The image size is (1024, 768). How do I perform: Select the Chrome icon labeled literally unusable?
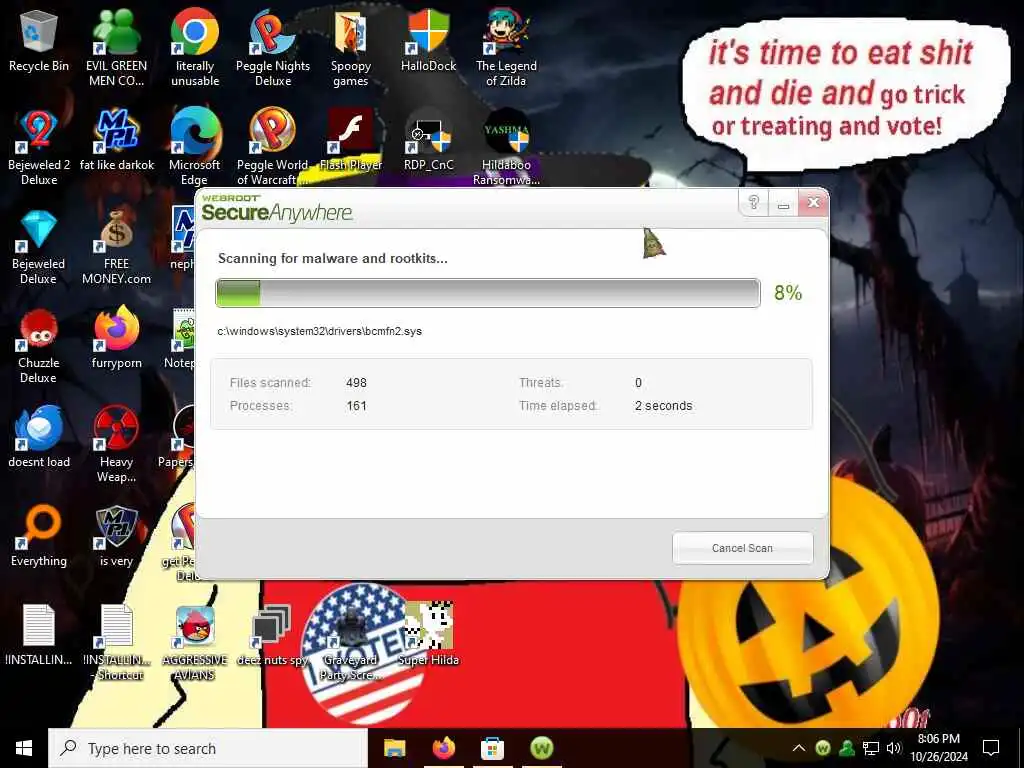[x=195, y=48]
